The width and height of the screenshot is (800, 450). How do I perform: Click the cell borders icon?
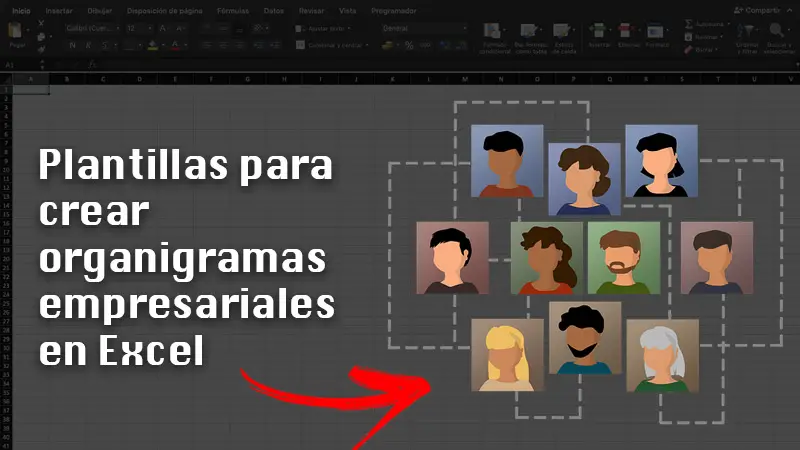point(130,45)
